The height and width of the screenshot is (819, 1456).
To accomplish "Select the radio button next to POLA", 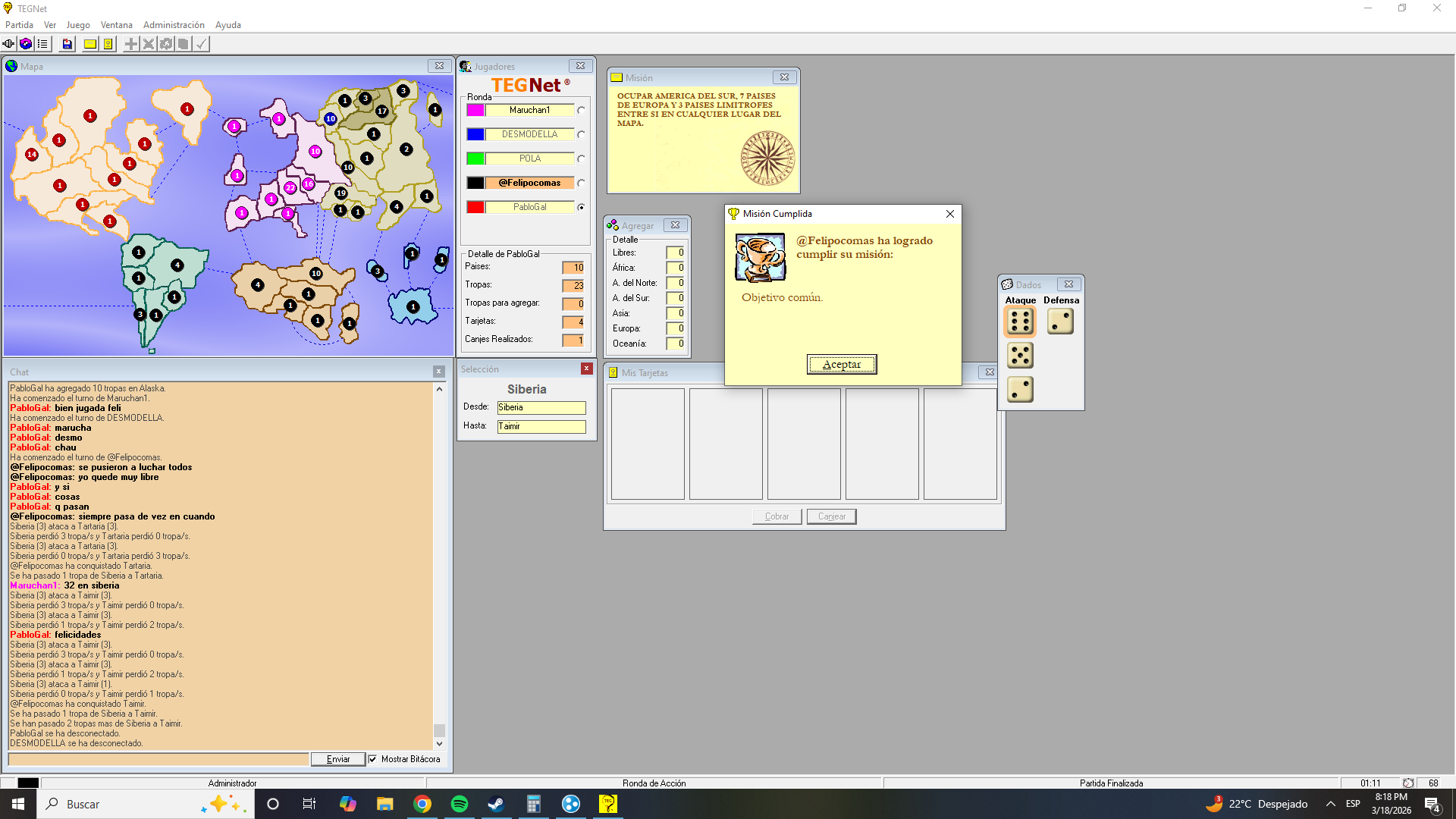I will tap(581, 159).
